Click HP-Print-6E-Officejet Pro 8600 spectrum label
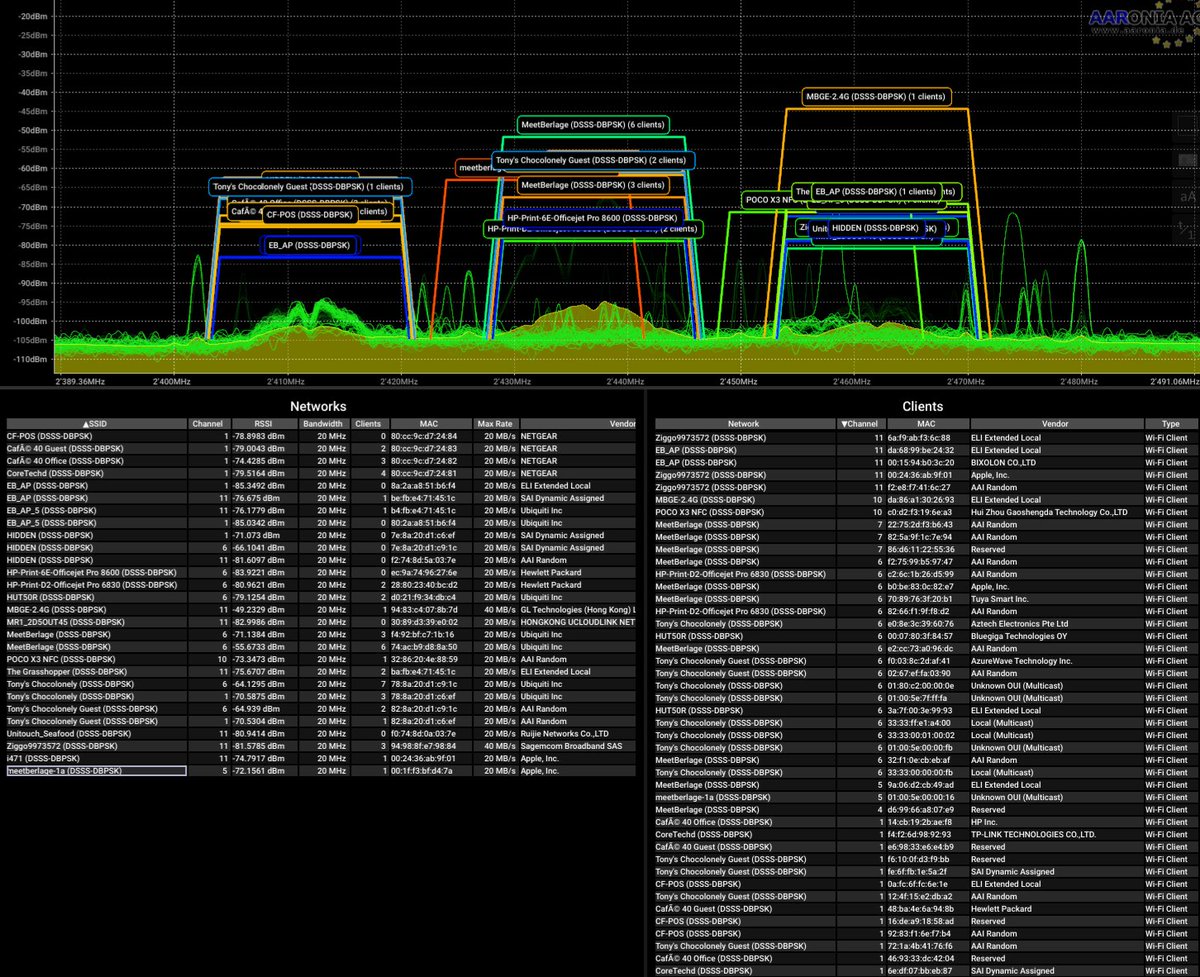Screen dimensions: 1200x977 click(x=592, y=217)
